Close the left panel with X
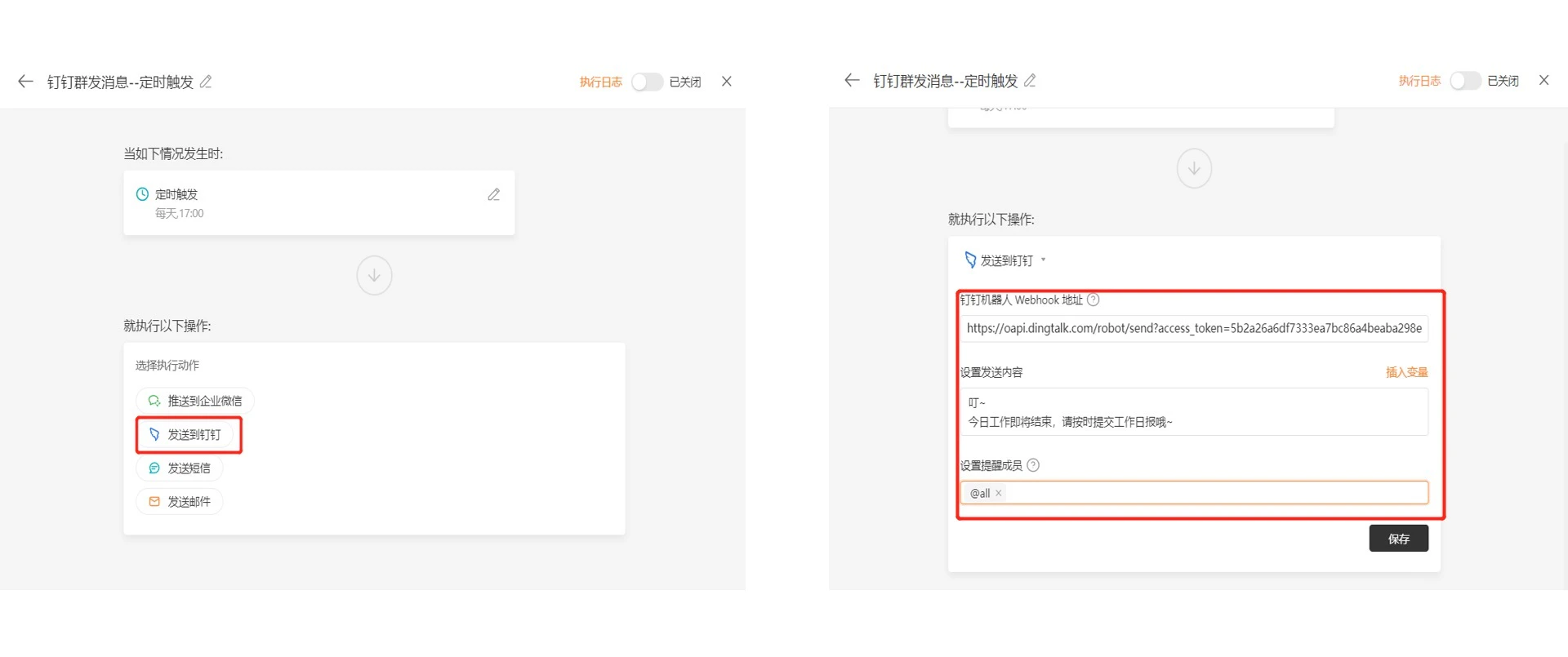Image resolution: width=1568 pixels, height=657 pixels. pyautogui.click(x=727, y=82)
